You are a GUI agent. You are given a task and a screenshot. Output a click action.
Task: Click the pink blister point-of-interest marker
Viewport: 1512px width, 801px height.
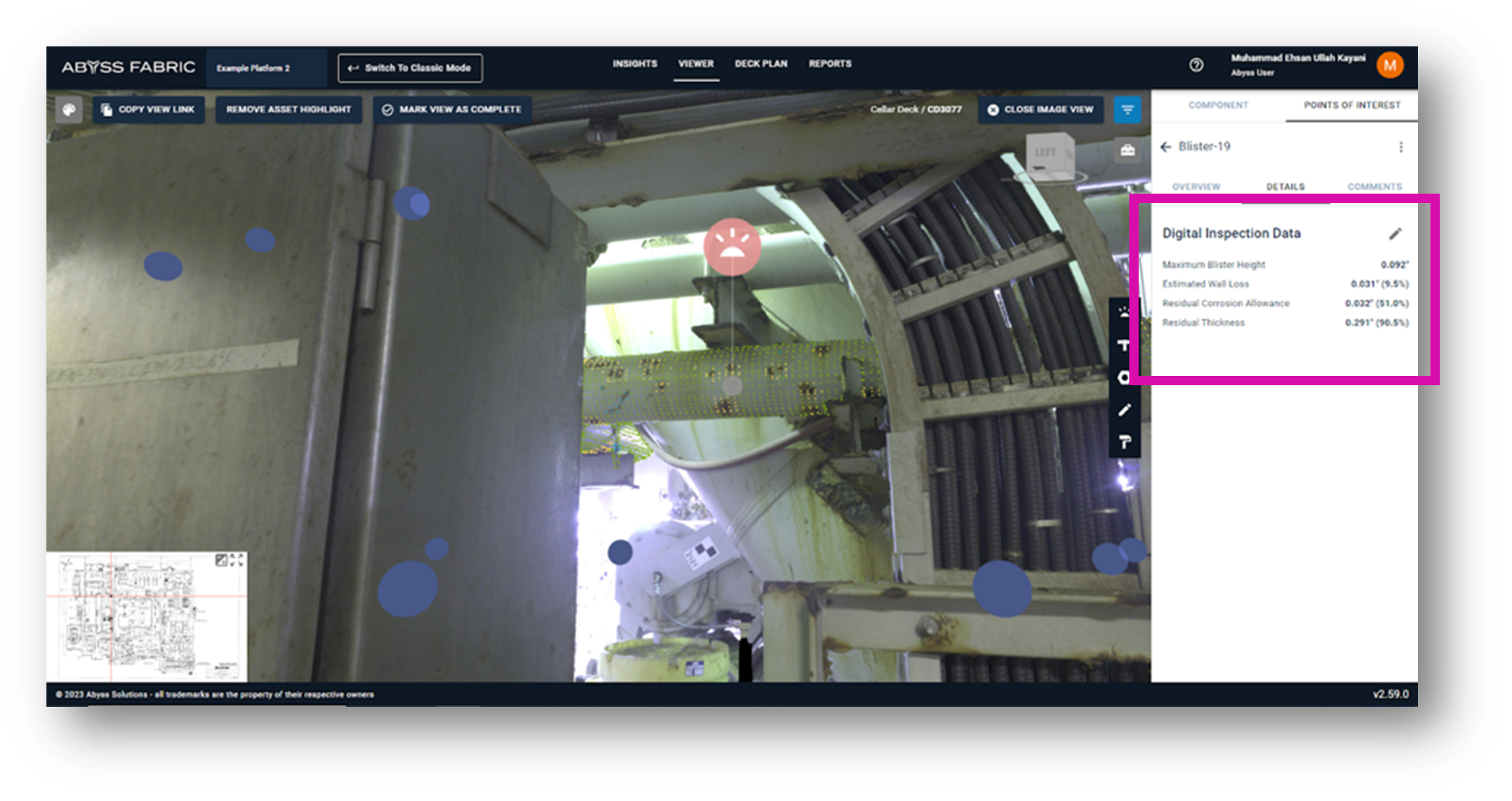[x=731, y=247]
